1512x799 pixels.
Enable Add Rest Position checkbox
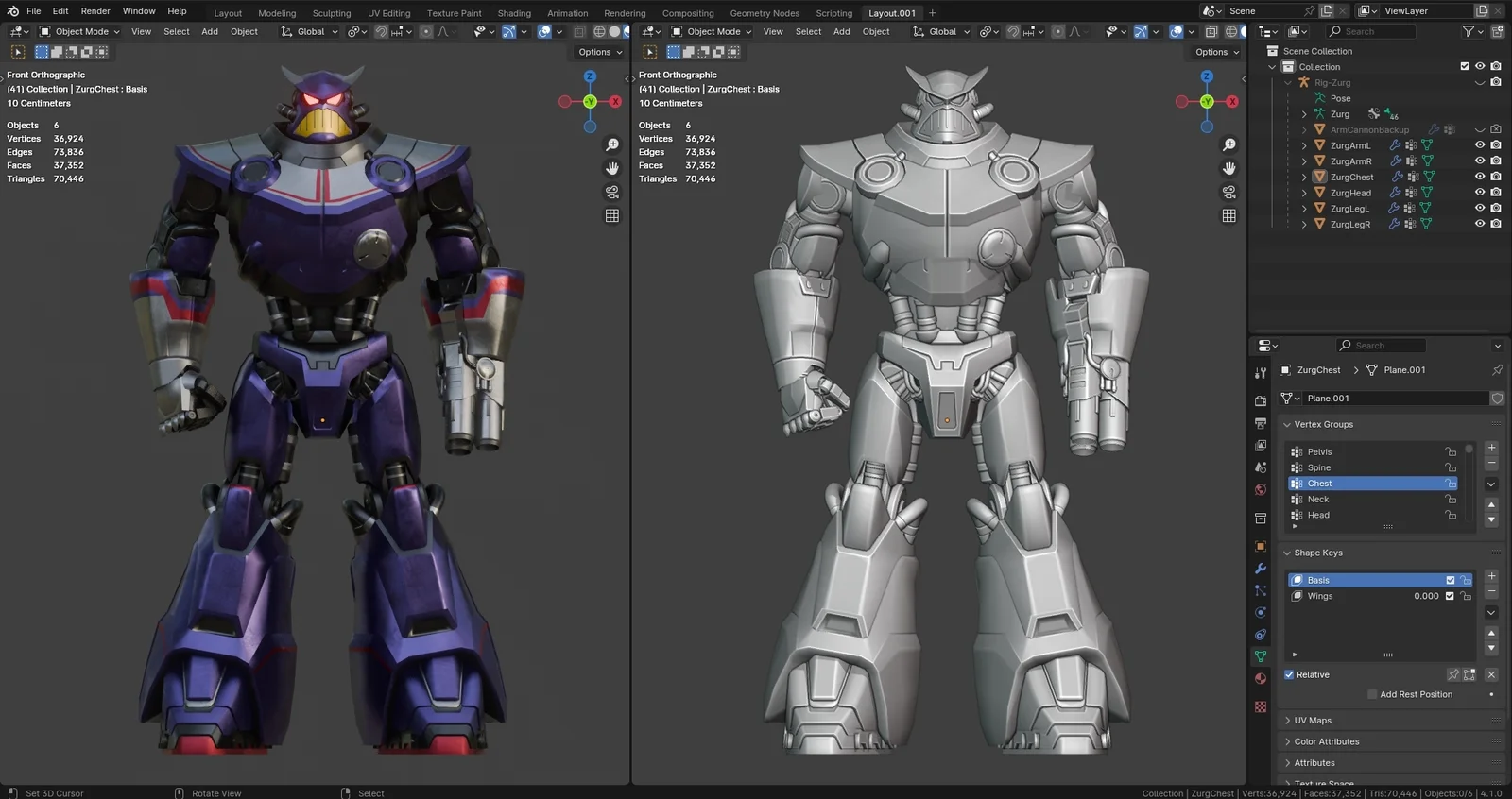[1372, 694]
